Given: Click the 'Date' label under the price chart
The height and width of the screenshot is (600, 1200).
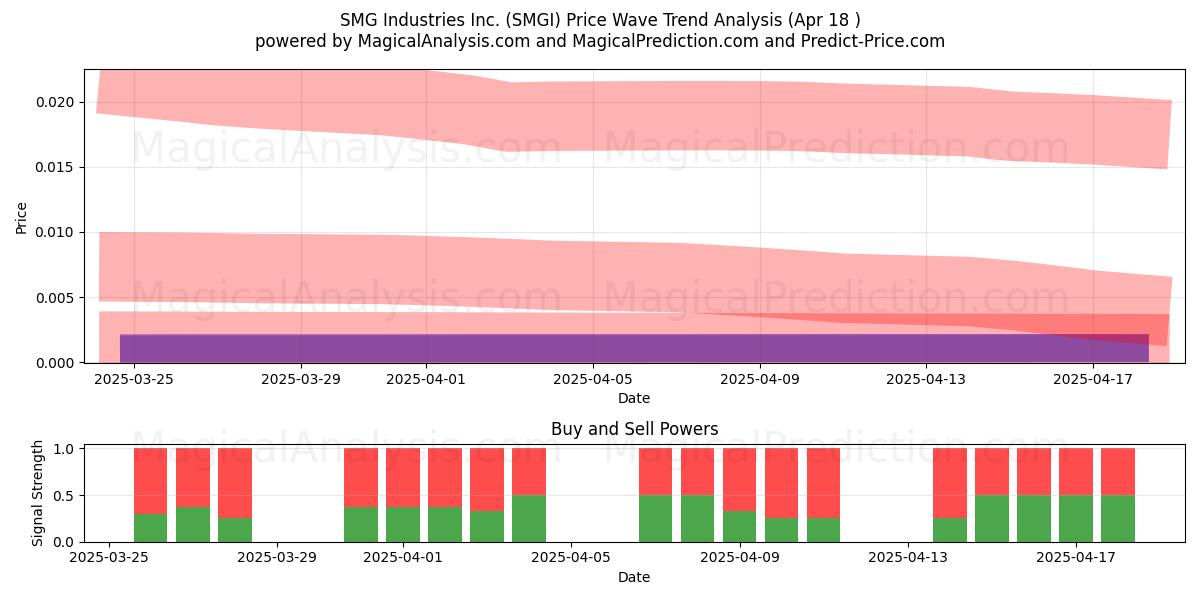Looking at the screenshot, I should click(634, 398).
